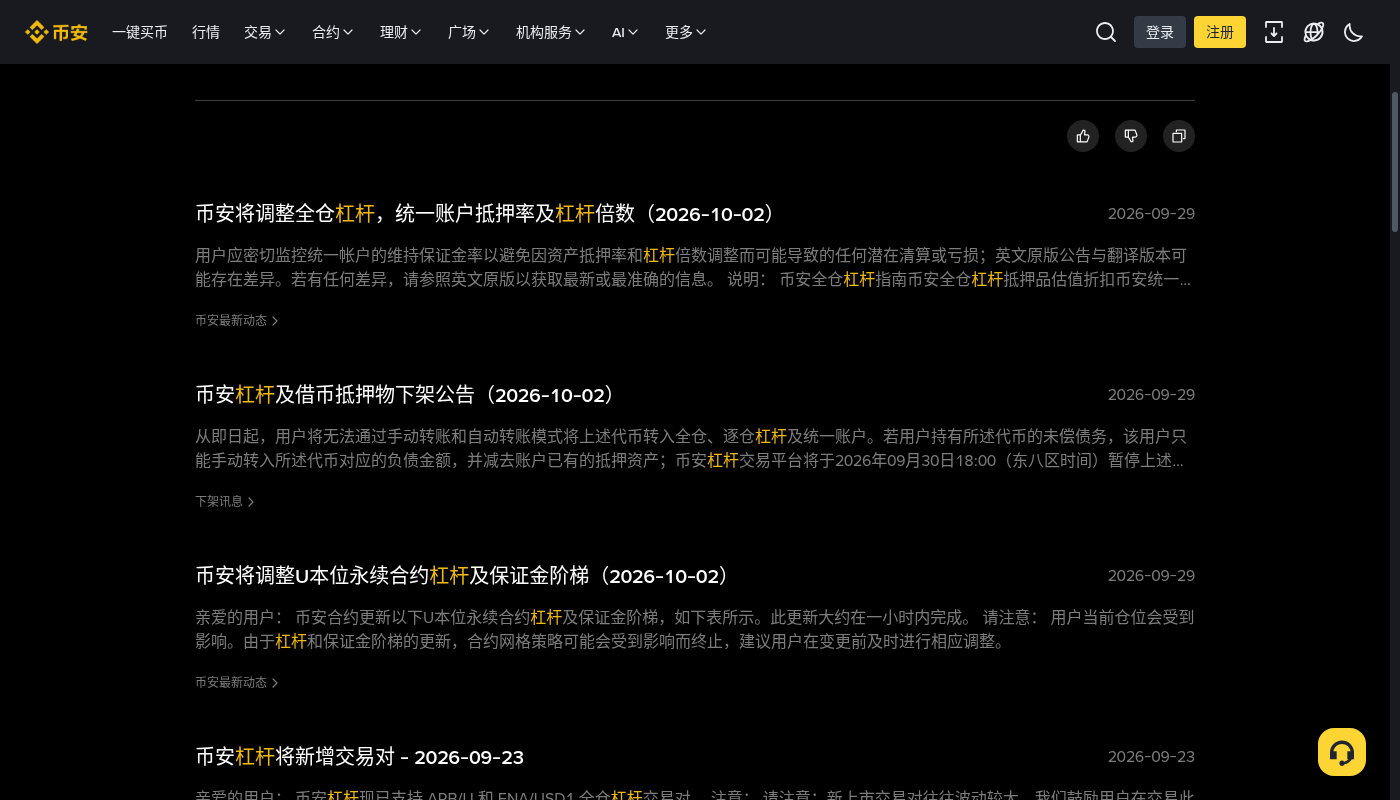Click the 2026-09-23 date label
1400x800 pixels.
[x=1151, y=757]
